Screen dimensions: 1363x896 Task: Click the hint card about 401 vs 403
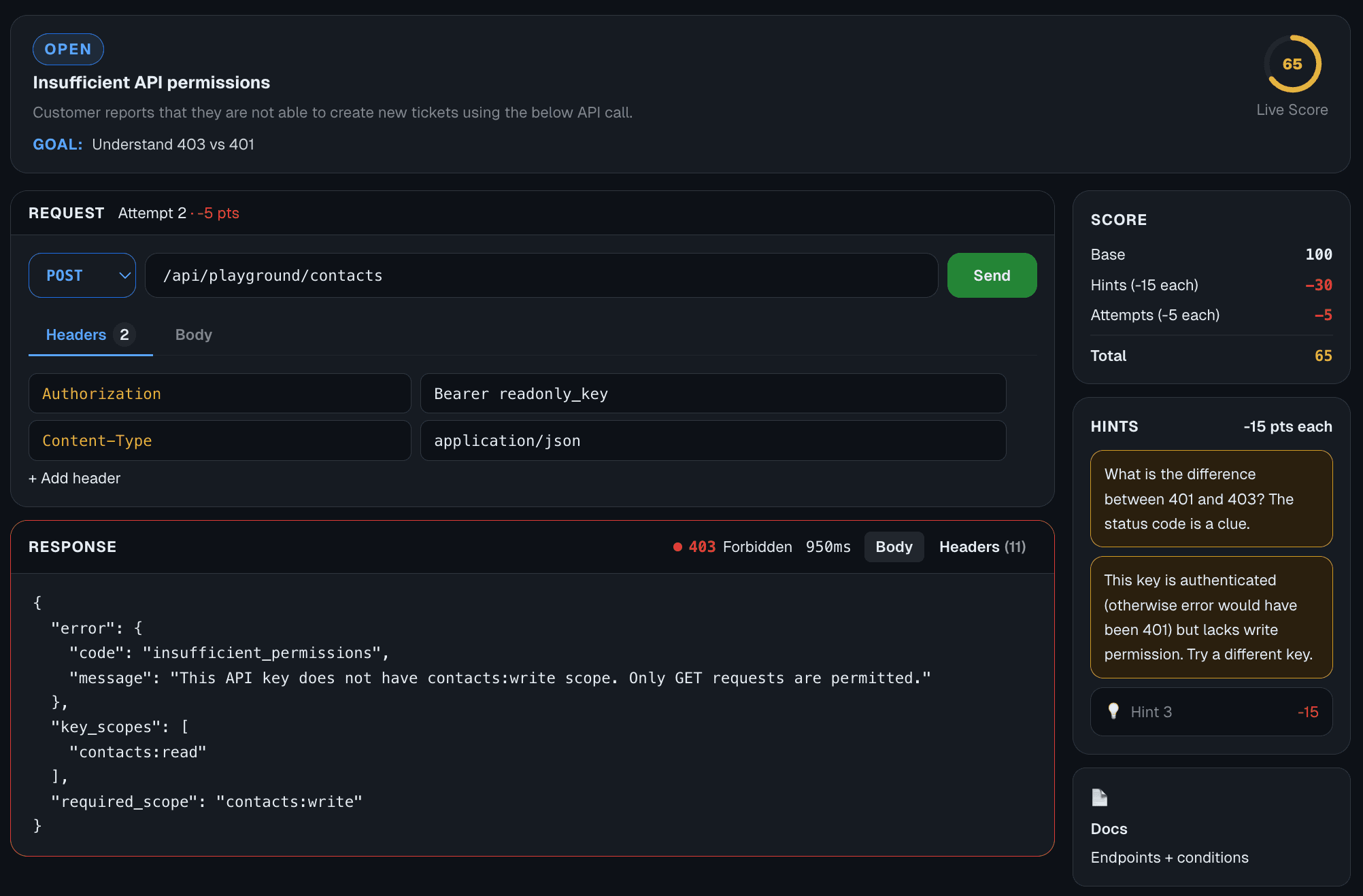1211,498
